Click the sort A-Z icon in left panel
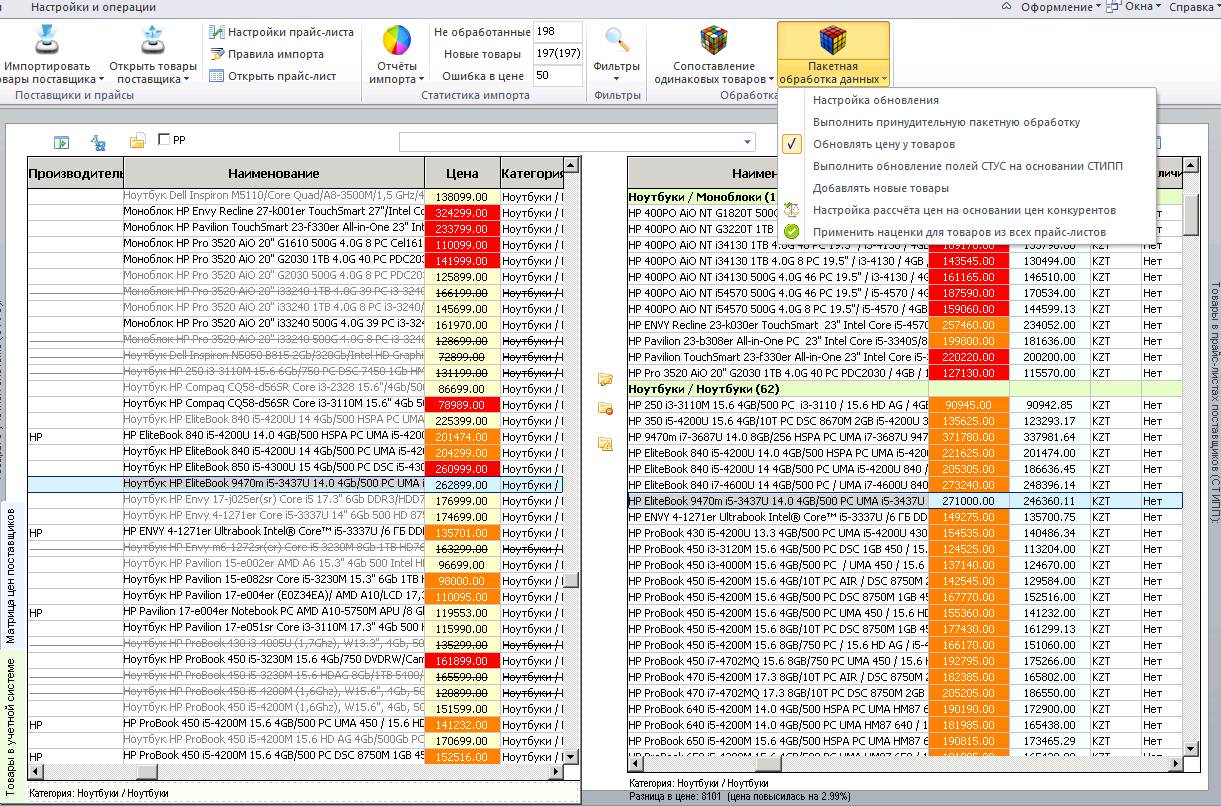This screenshot has width=1221, height=806. click(x=99, y=142)
